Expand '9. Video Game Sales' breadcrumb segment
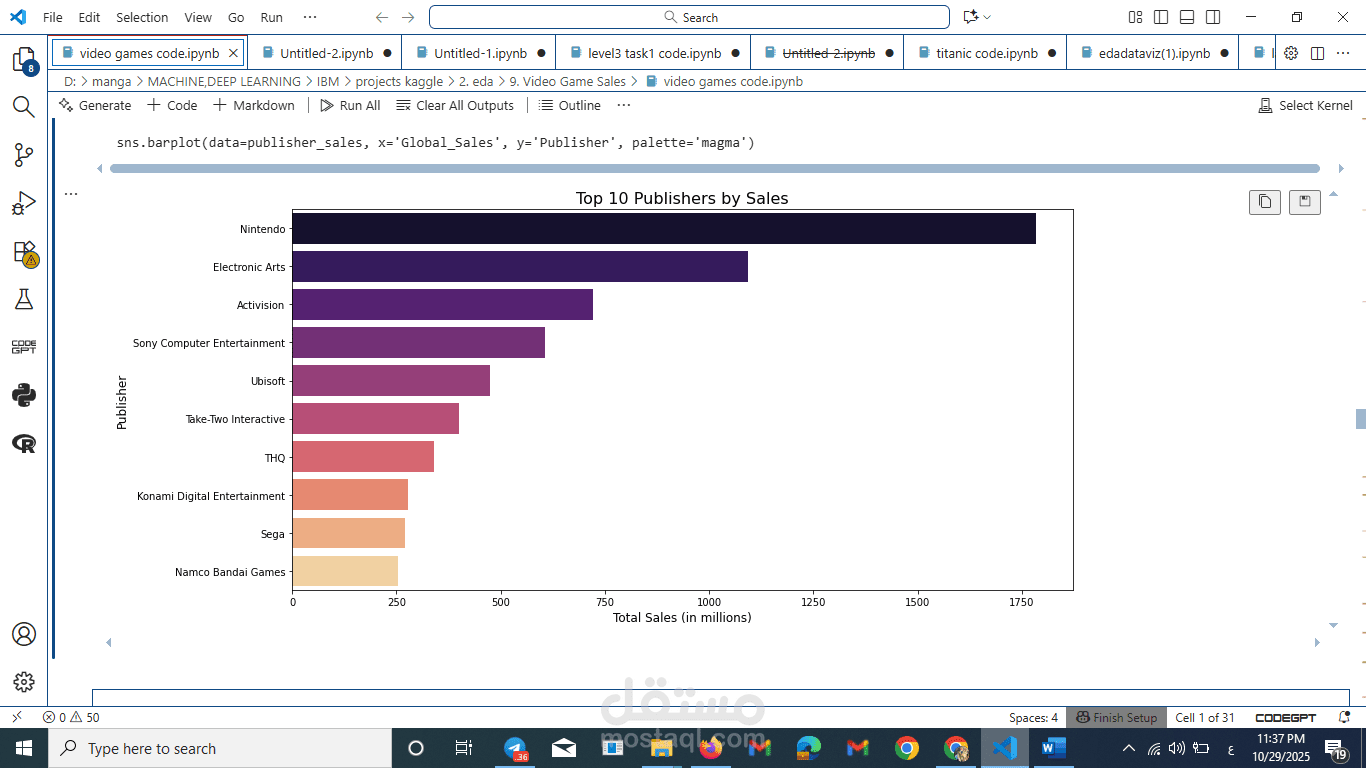The width and height of the screenshot is (1366, 768). tap(568, 81)
